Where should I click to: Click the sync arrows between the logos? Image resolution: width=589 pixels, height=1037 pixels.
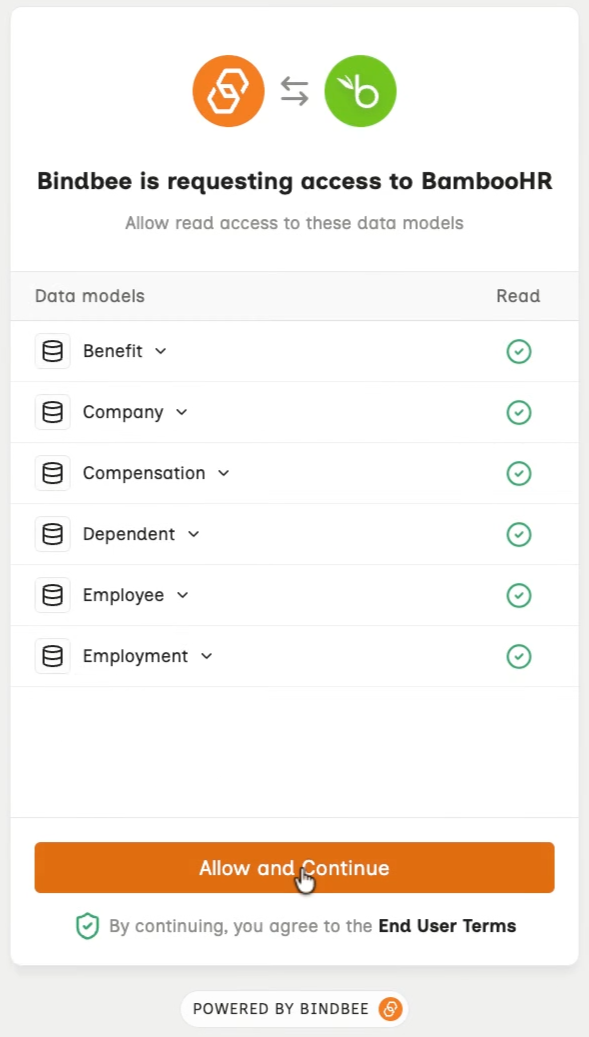click(294, 91)
